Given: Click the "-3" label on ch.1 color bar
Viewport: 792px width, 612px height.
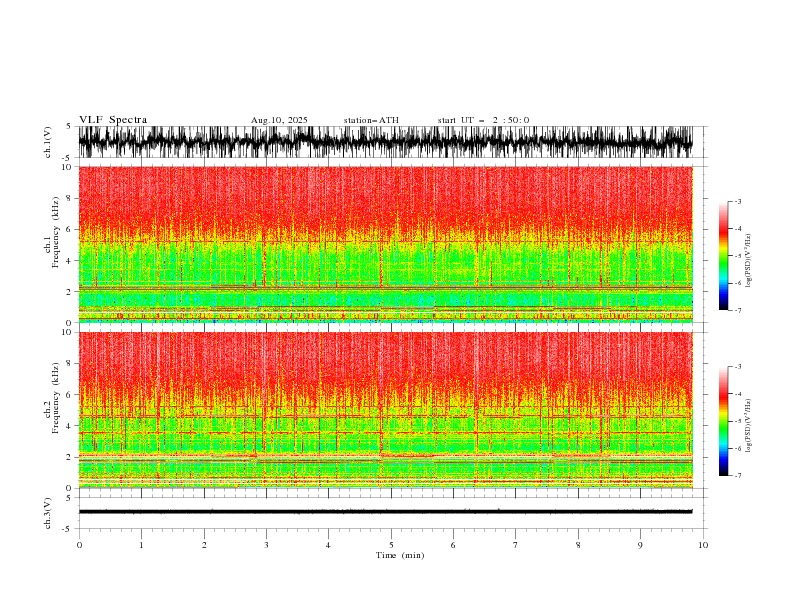Looking at the screenshot, I should point(738,201).
